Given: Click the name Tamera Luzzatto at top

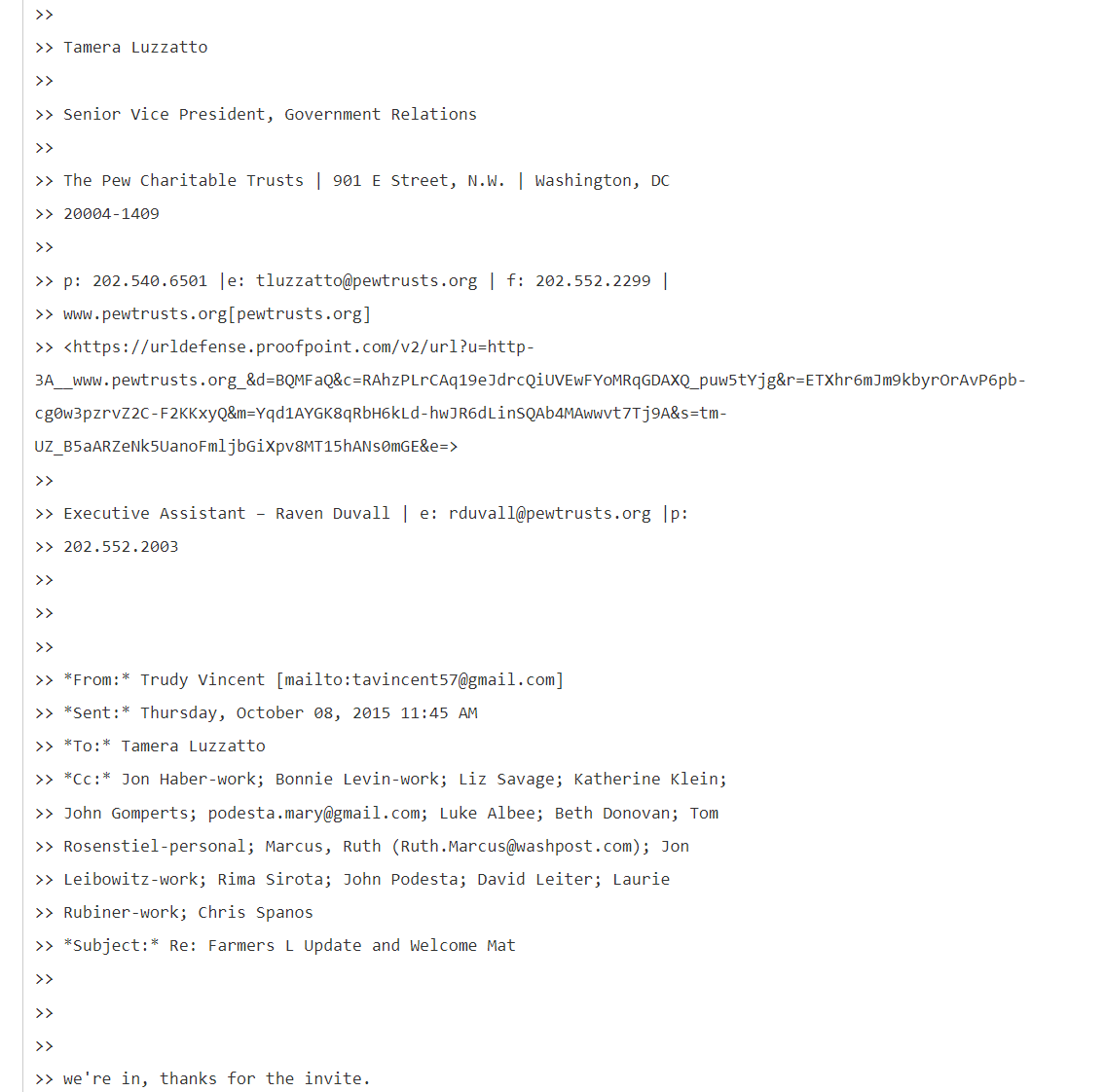Looking at the screenshot, I should point(135,47).
